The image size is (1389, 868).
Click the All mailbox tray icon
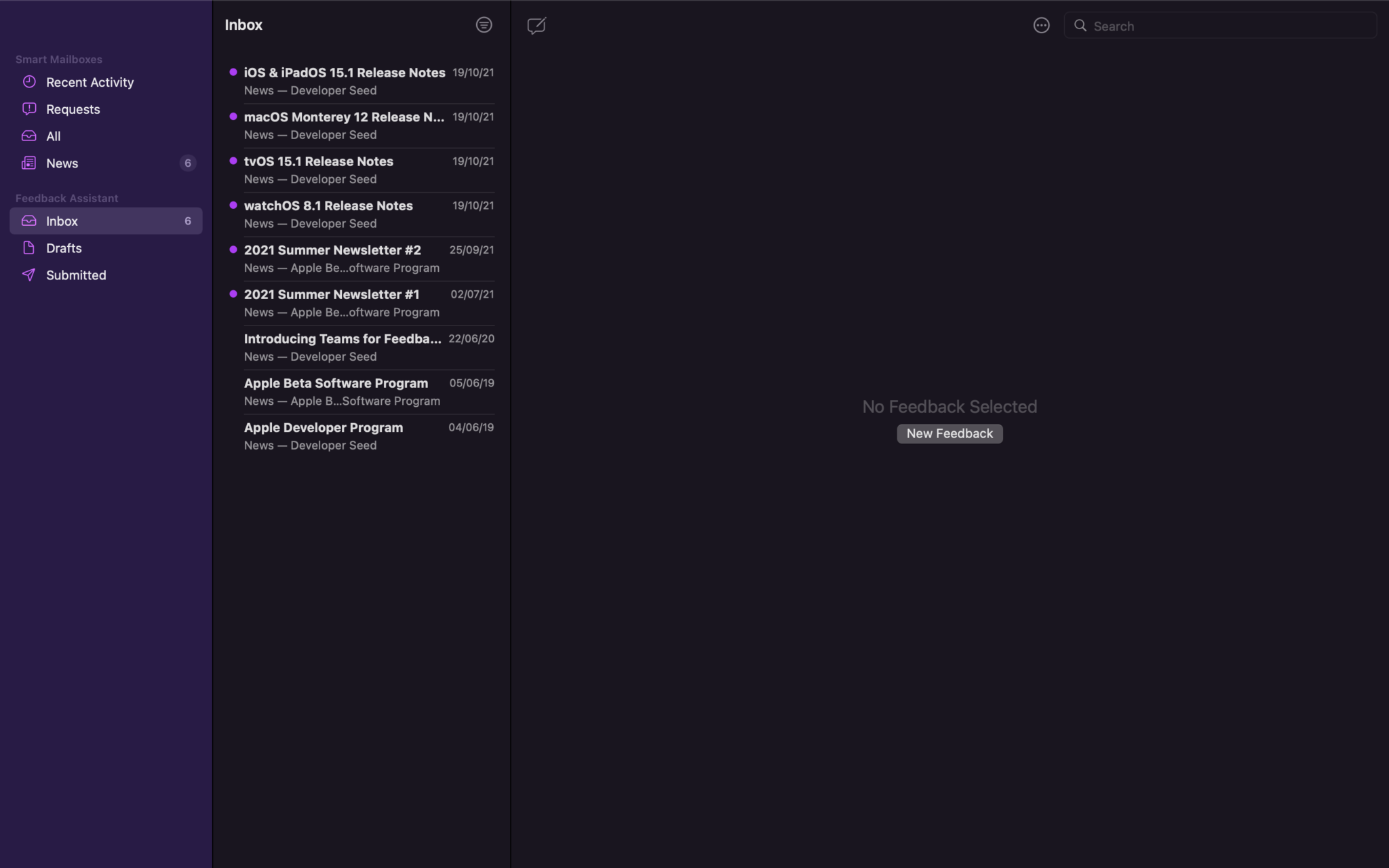[x=29, y=136]
